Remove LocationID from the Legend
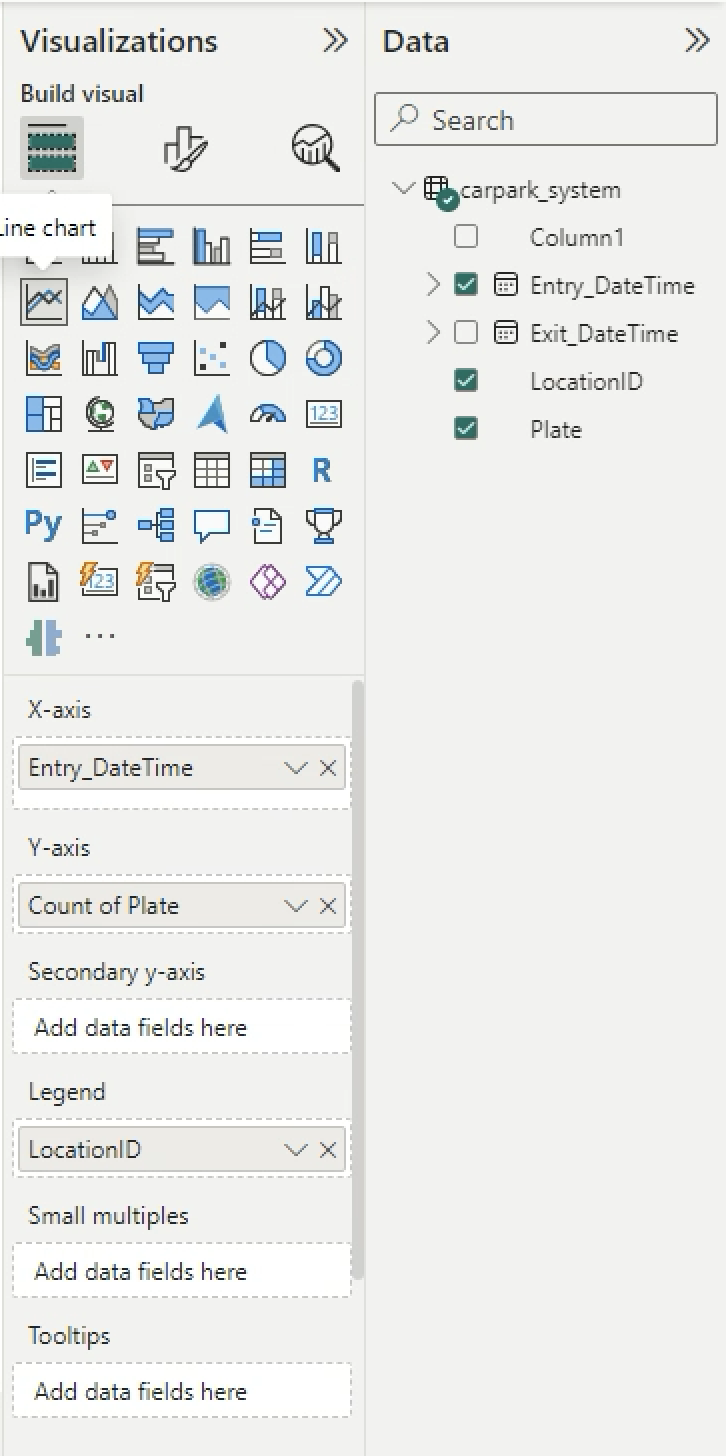The height and width of the screenshot is (1456, 726). pyautogui.click(x=328, y=1150)
